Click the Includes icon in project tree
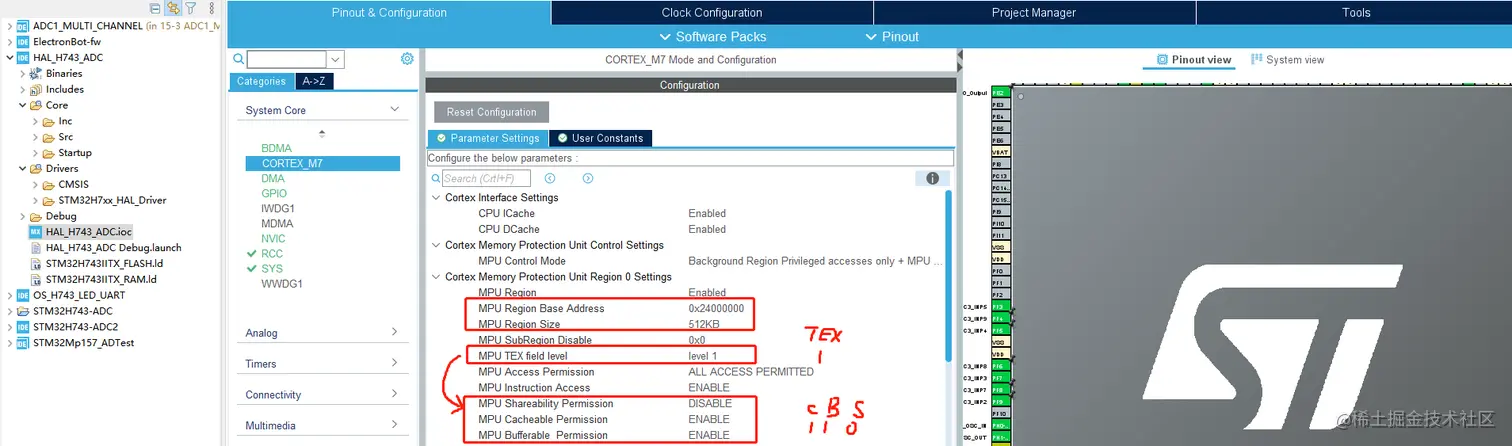This screenshot has width=1512, height=446. click(x=36, y=89)
